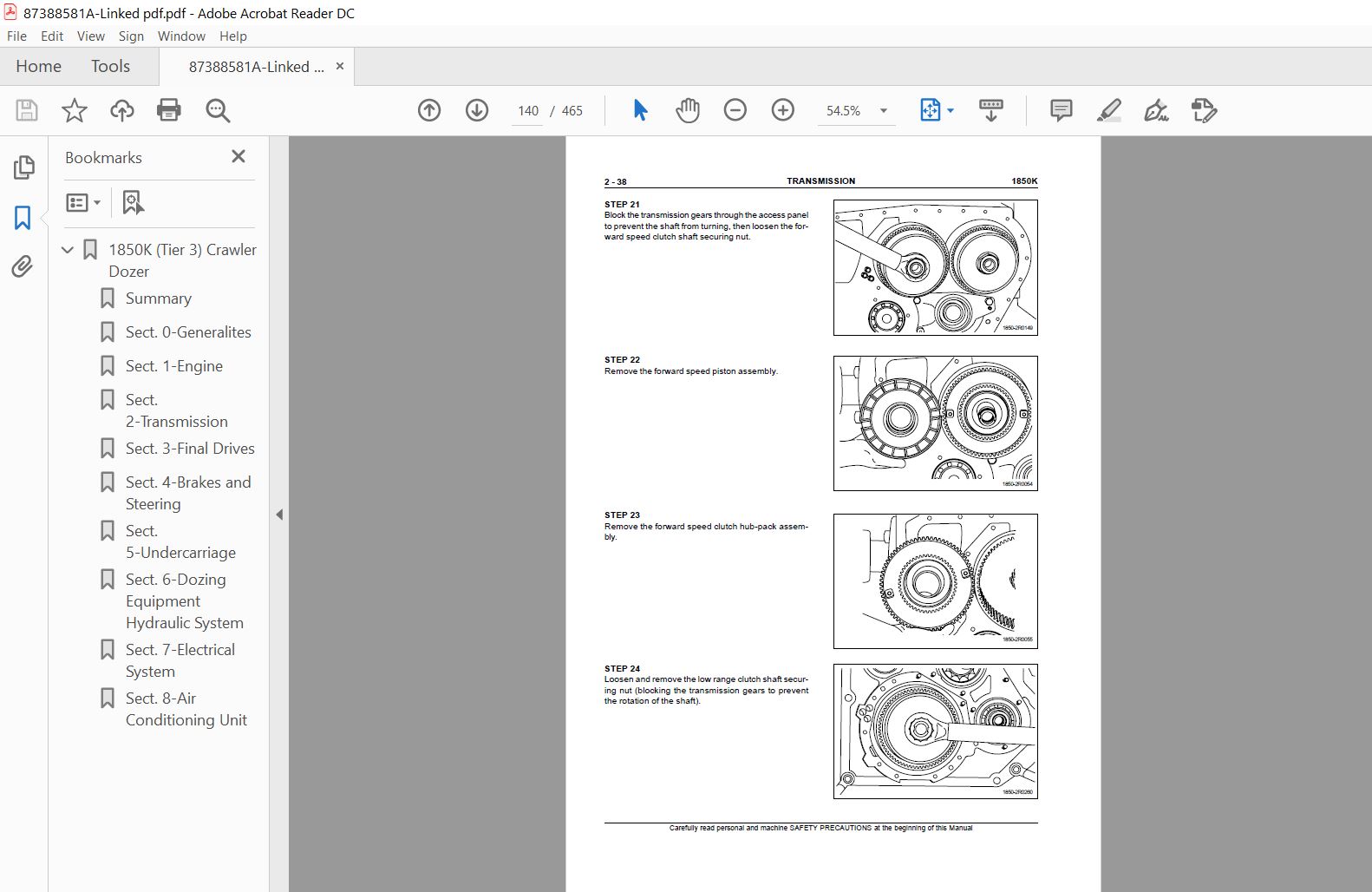Select the 1850K (Tier 3) Crawler Dozer bookmark

click(x=182, y=260)
